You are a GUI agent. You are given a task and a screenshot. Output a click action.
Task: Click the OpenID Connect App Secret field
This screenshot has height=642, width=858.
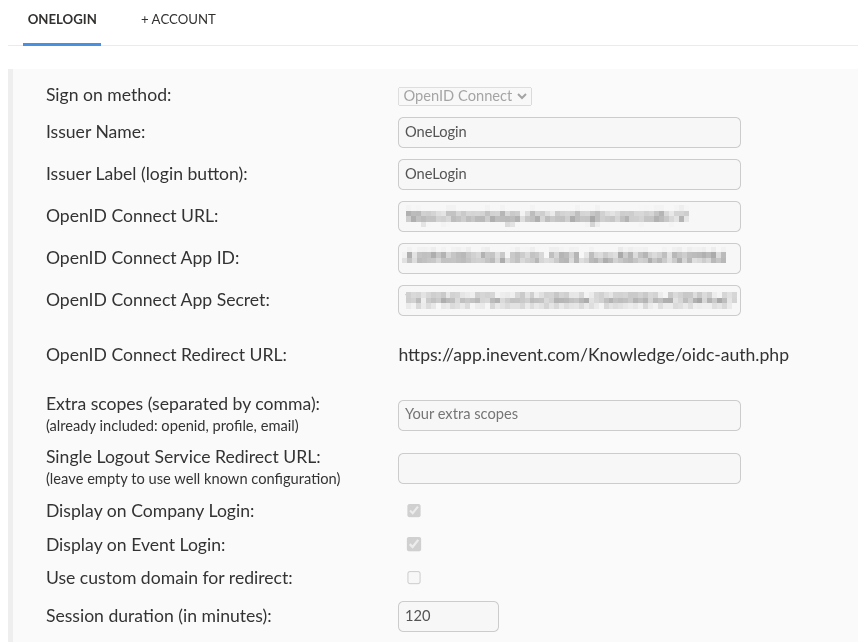[x=569, y=300]
